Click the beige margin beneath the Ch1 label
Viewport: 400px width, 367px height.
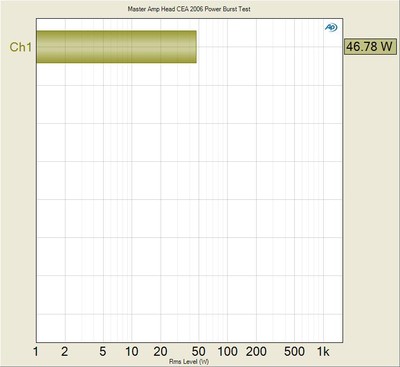[18, 200]
